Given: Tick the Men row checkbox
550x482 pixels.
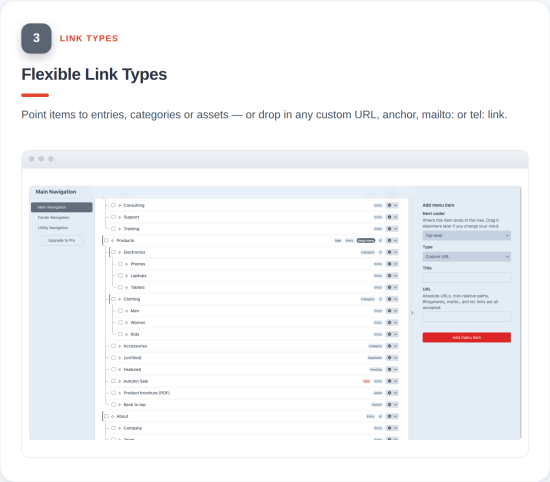Looking at the screenshot, I should pyautogui.click(x=120, y=311).
